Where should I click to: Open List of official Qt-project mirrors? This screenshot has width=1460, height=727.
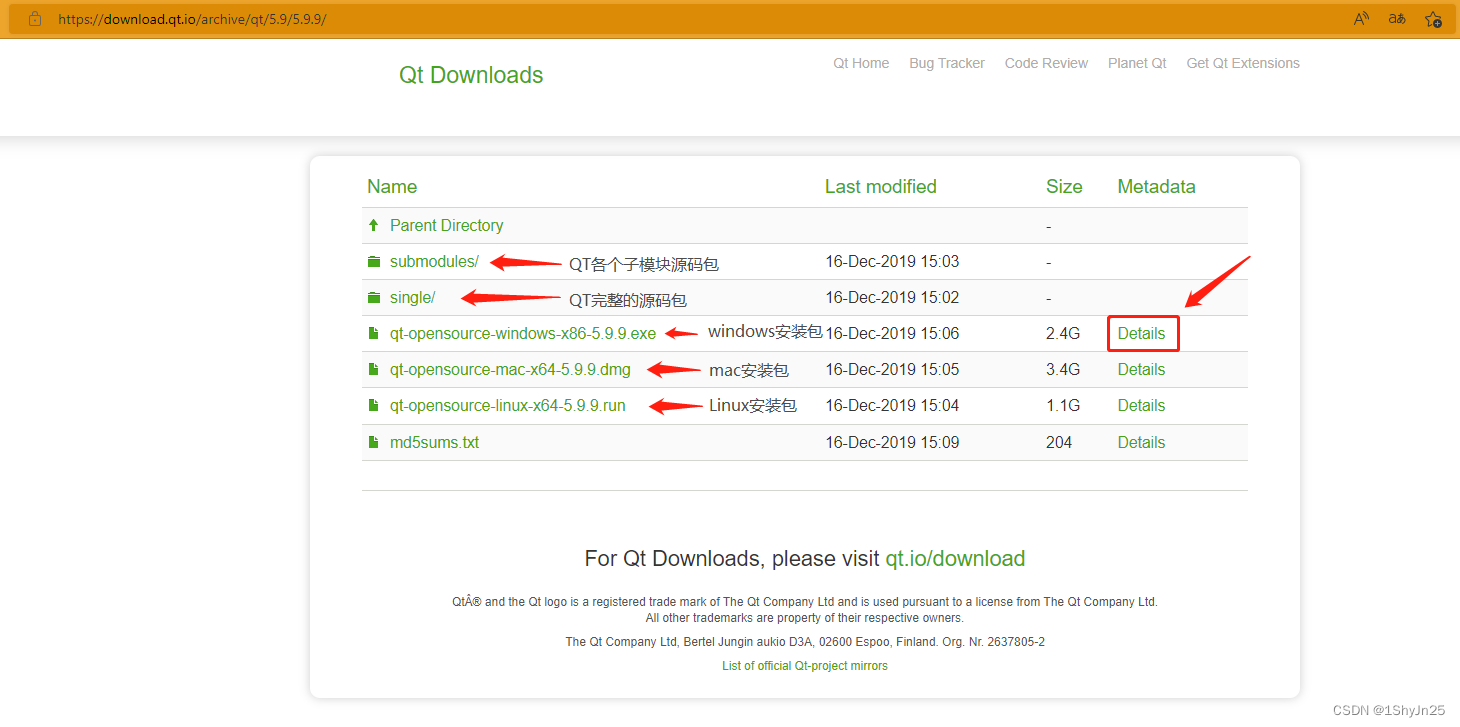[805, 666]
